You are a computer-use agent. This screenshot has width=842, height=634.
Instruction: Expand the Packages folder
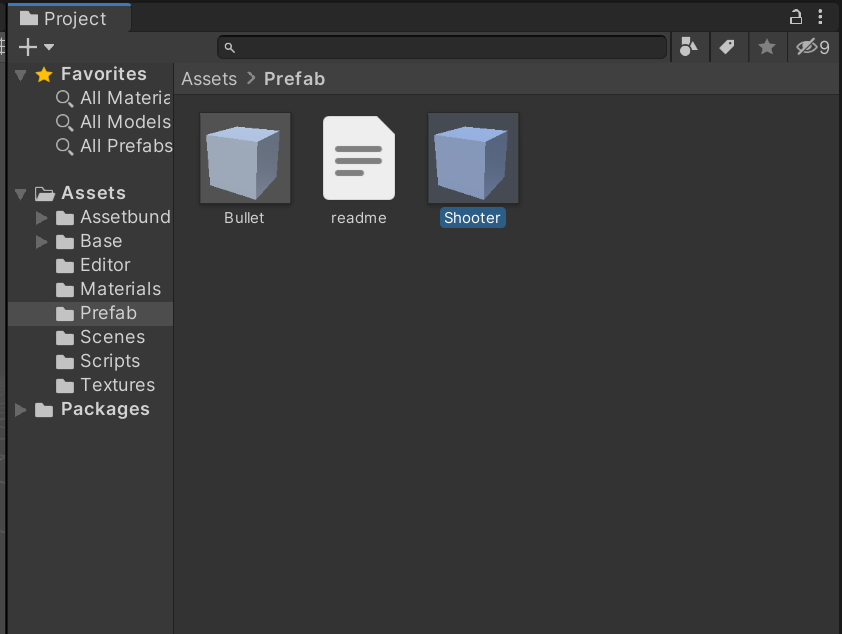pyautogui.click(x=21, y=410)
